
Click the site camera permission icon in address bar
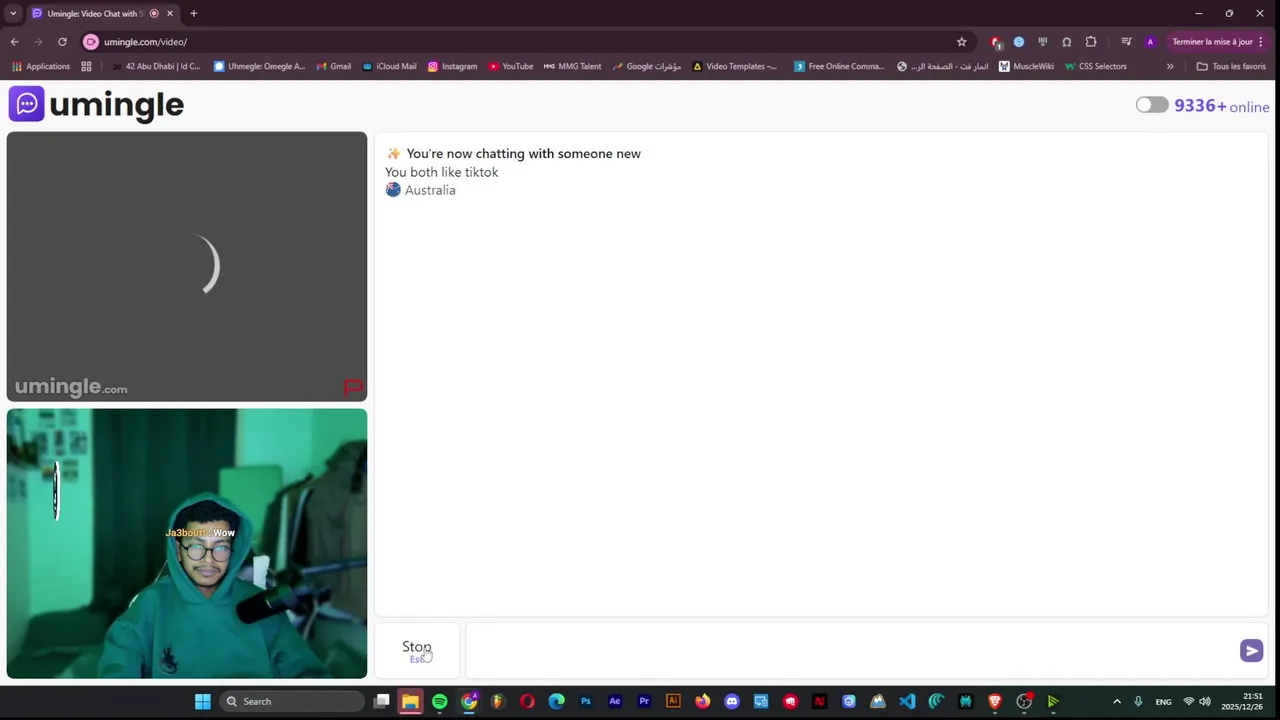(91, 42)
